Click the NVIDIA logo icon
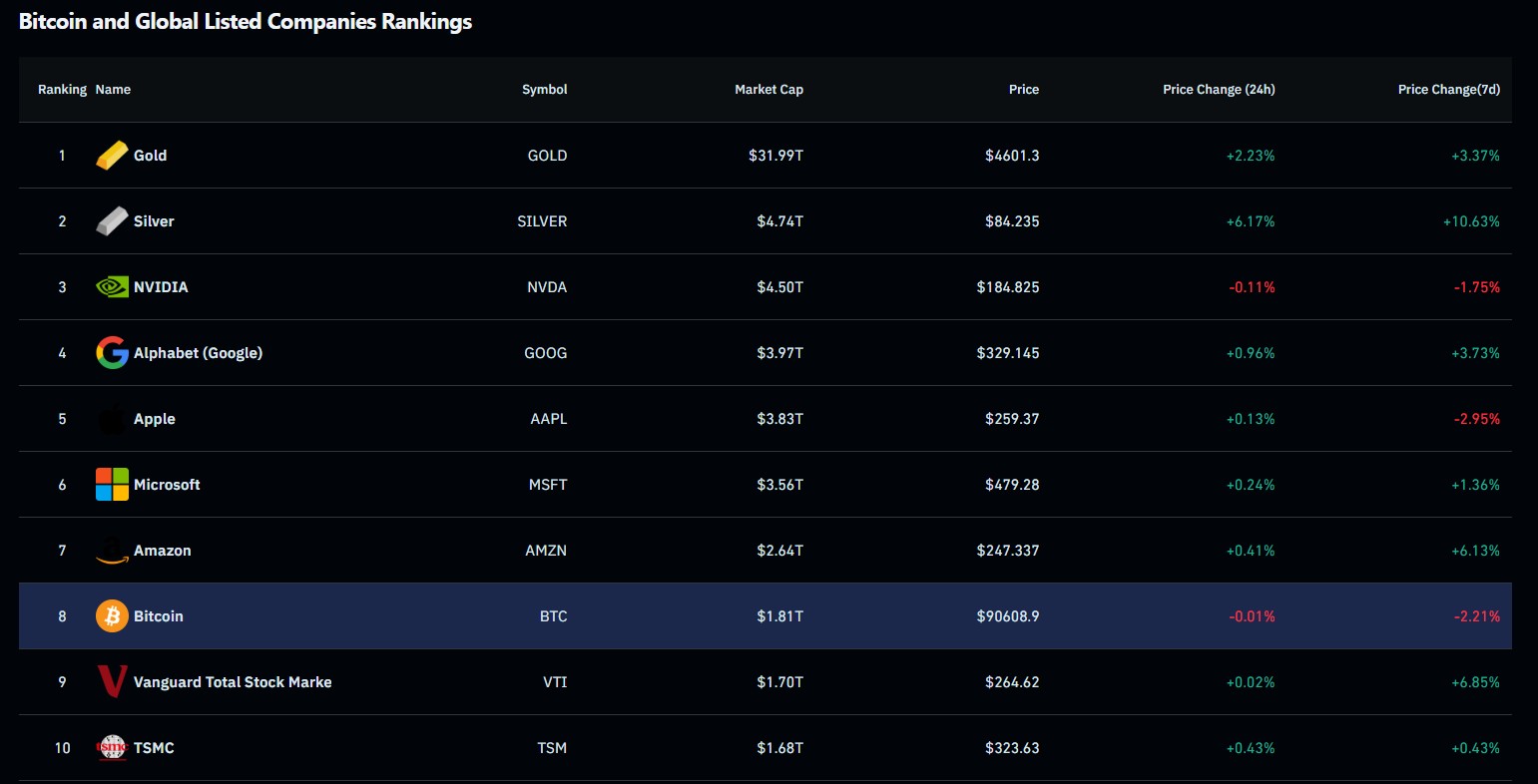 [x=112, y=287]
